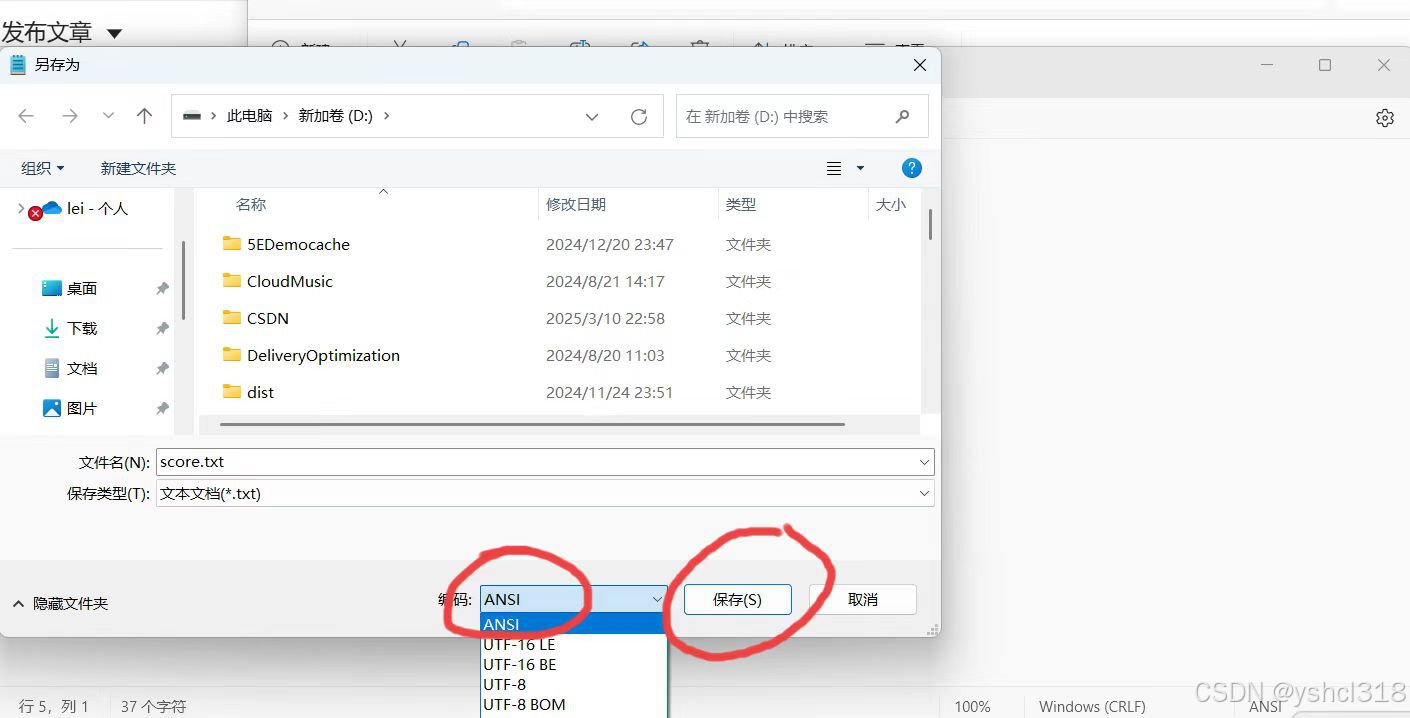Open help via the question mark icon

pos(912,167)
